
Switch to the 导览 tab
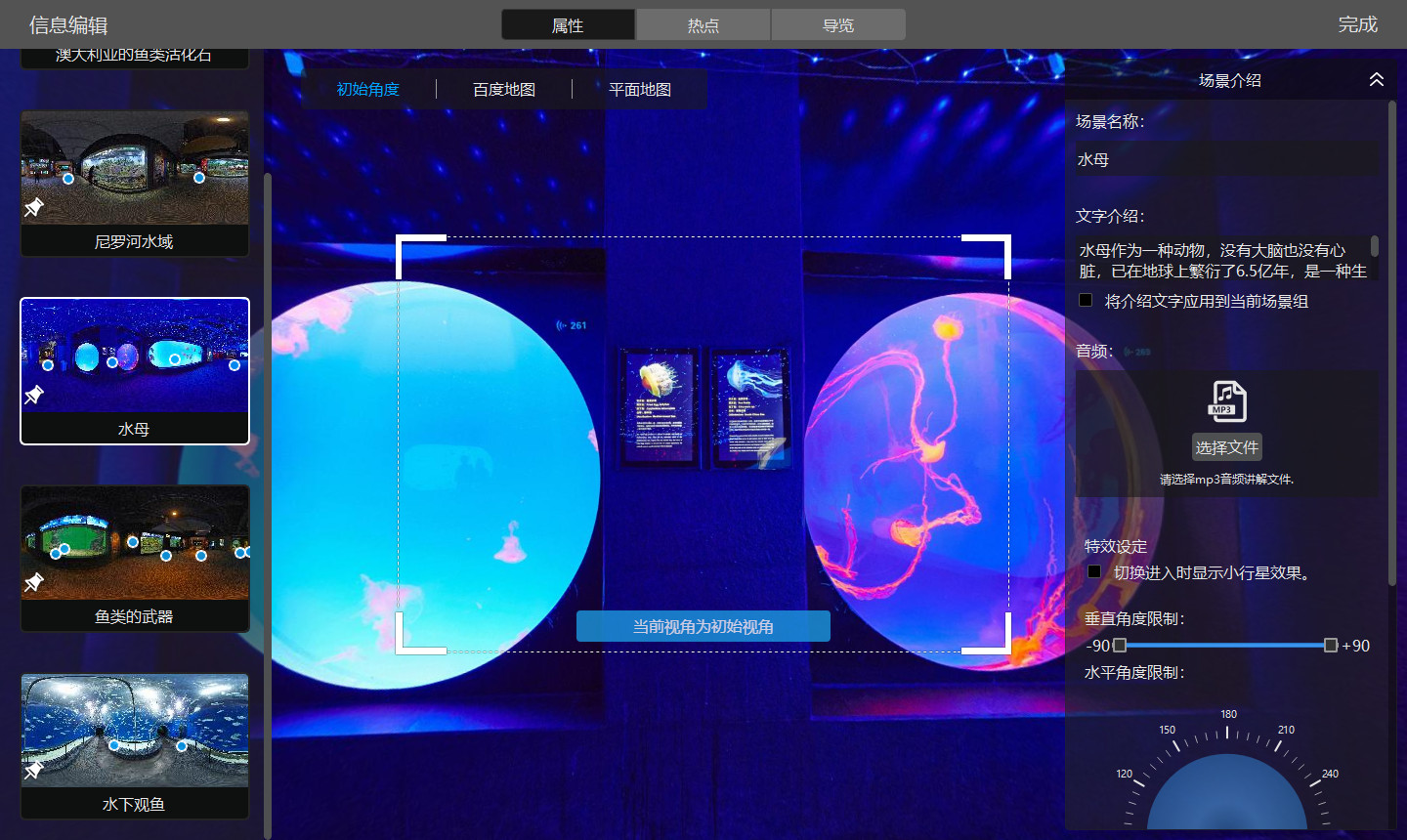[838, 25]
